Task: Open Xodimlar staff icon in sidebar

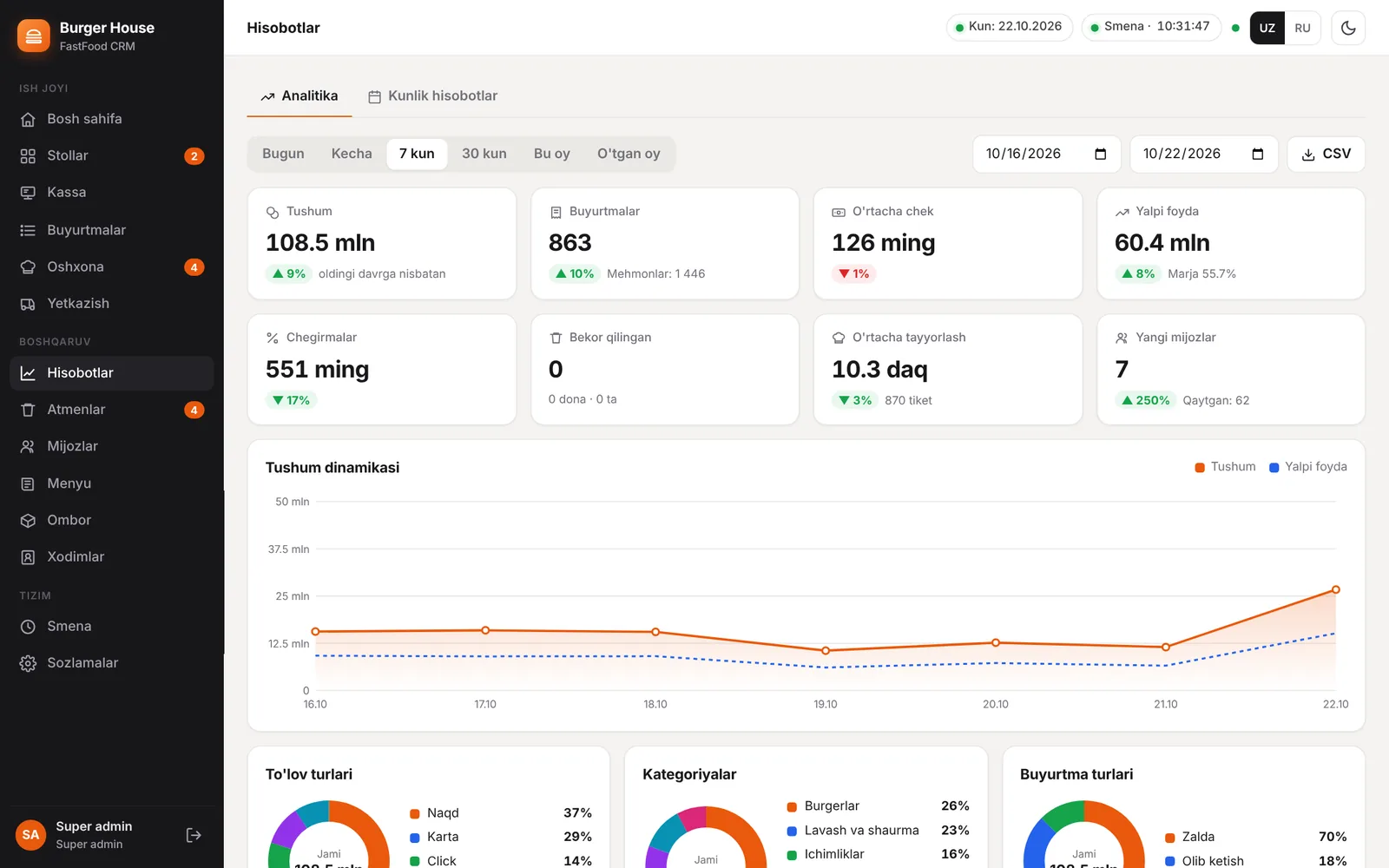Action: [28, 557]
